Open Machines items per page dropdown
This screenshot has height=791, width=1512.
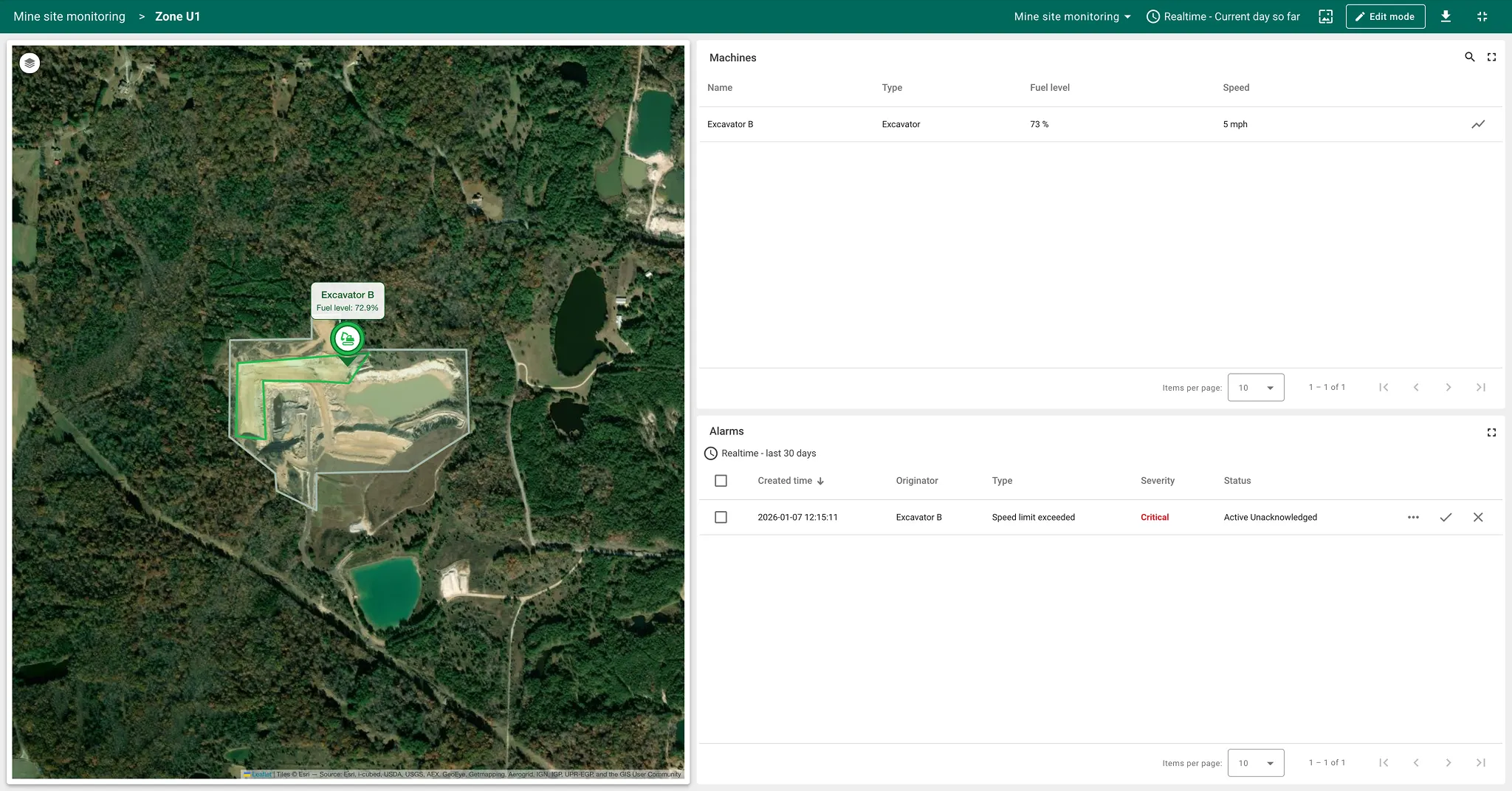1255,388
